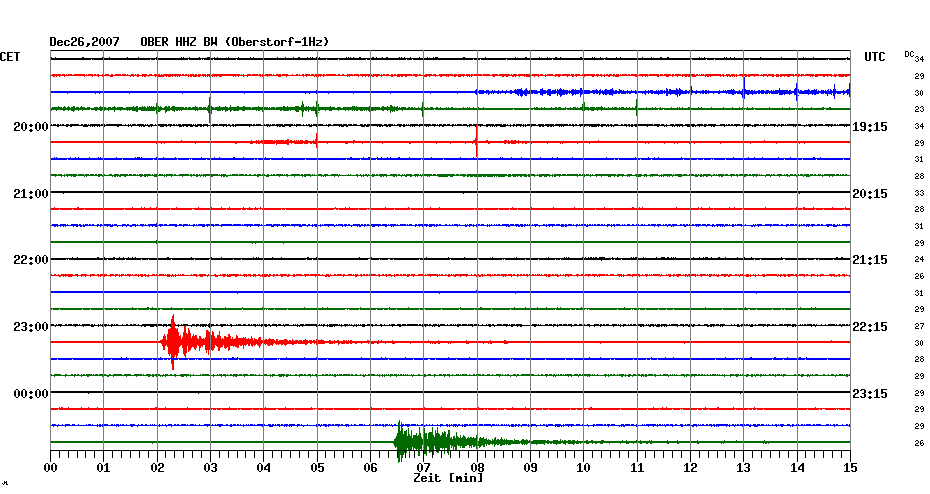
Task: Click minute-axis tick label 01
Action: pos(104,468)
